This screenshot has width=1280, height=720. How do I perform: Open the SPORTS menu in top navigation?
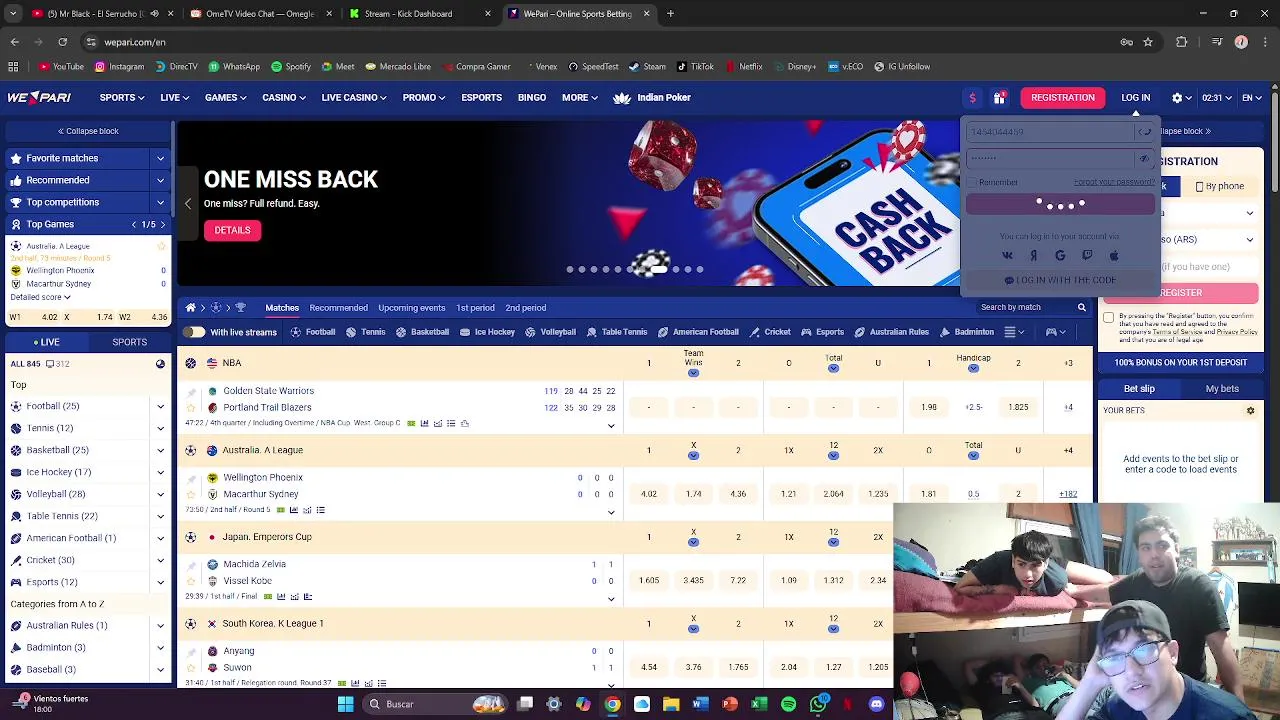coord(122,98)
